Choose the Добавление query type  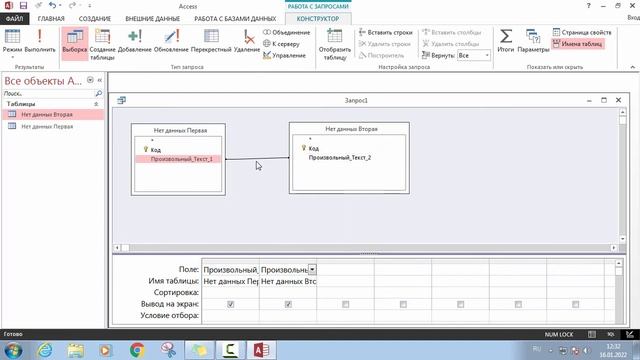[x=135, y=42]
